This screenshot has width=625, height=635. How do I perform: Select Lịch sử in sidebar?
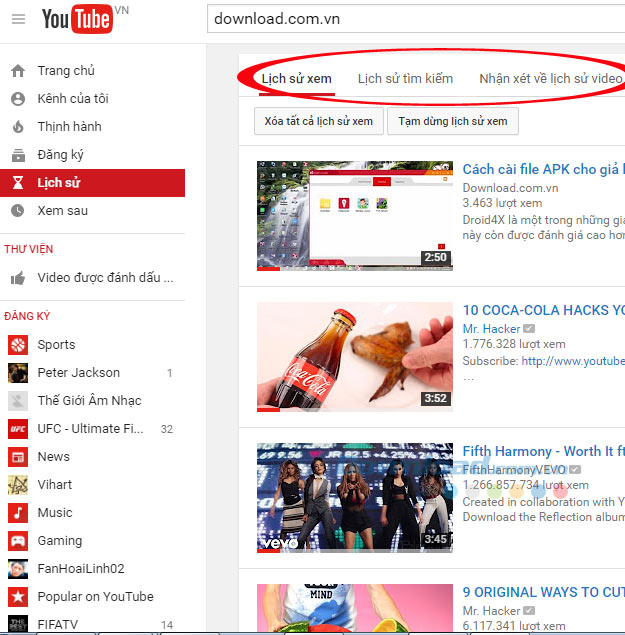92,183
